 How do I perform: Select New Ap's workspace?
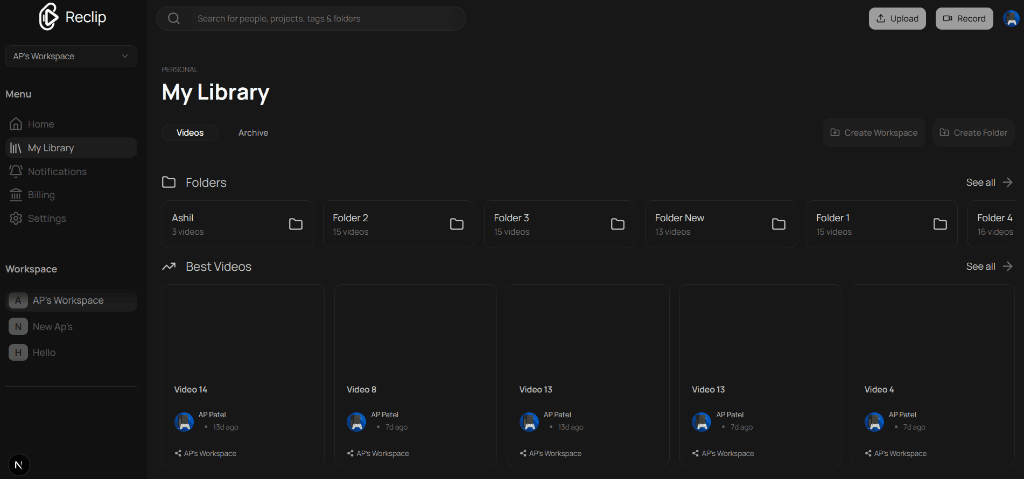click(x=71, y=327)
